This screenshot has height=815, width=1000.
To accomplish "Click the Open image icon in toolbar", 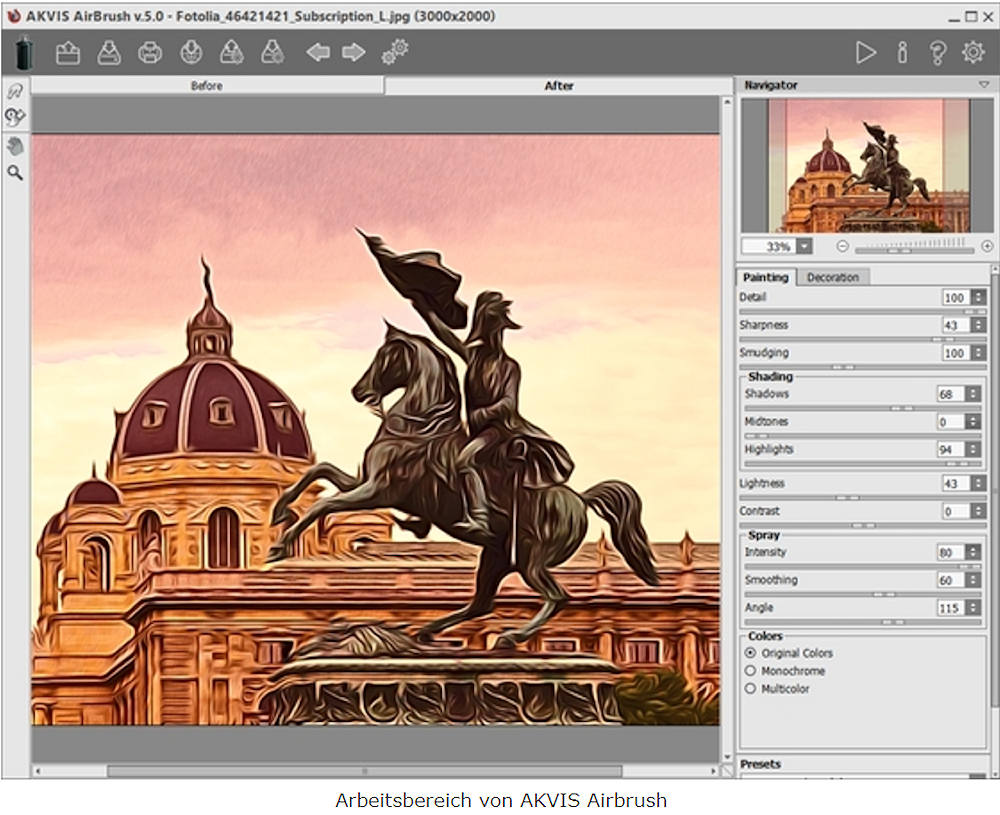I will coord(68,53).
